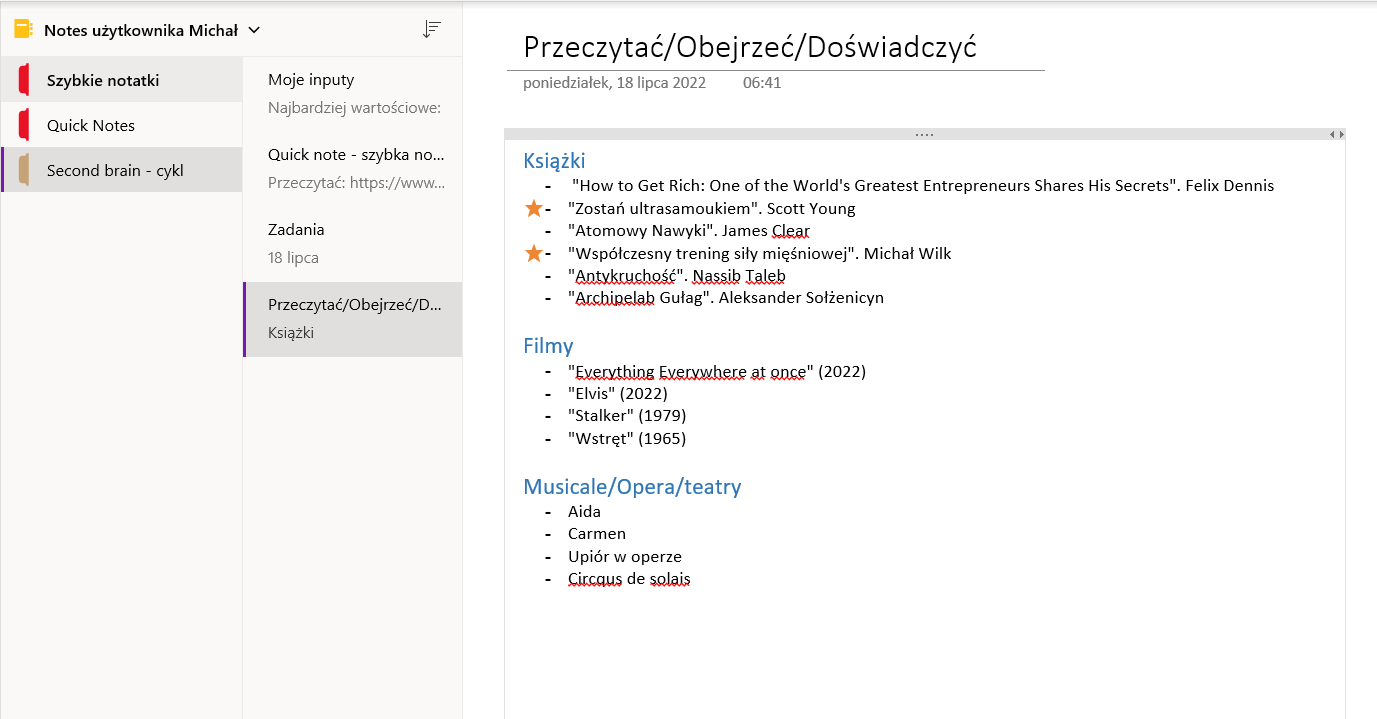
Task: Click the yellow notebook icon
Action: coord(24,30)
